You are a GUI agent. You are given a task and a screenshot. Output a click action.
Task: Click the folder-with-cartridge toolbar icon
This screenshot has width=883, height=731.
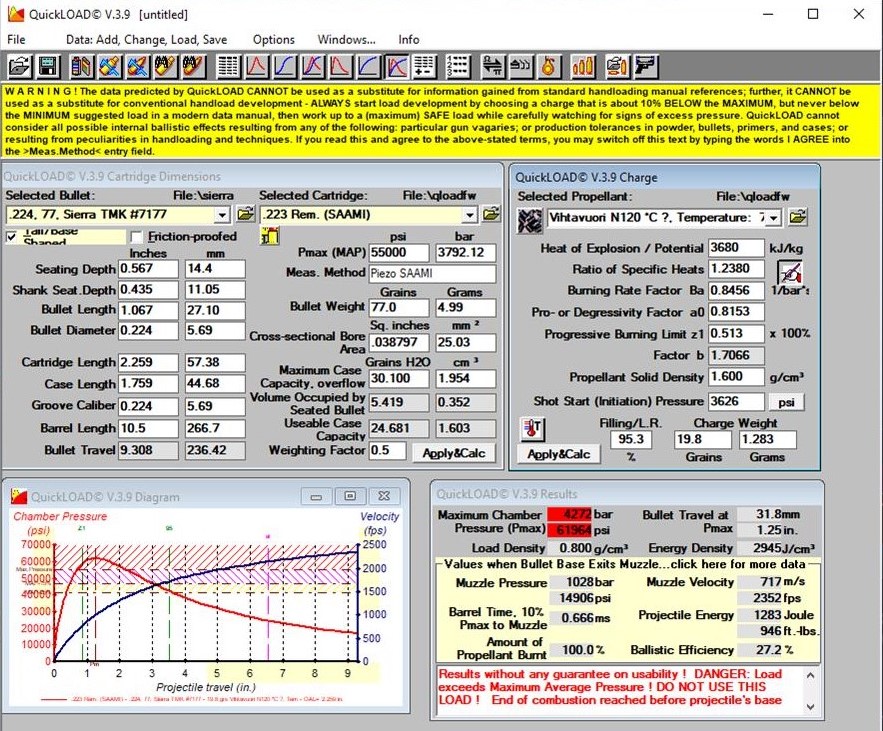pyautogui.click(x=618, y=66)
